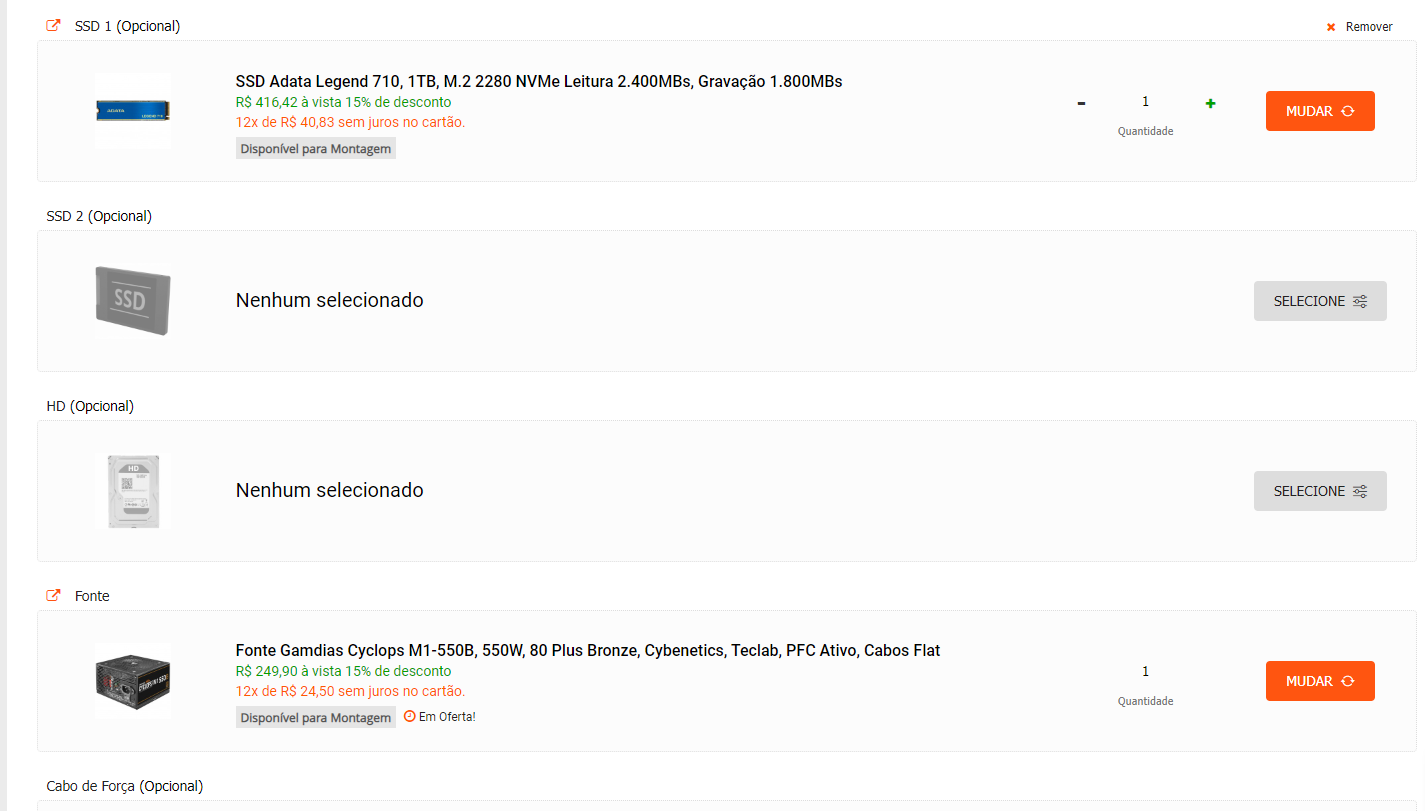
Task: Open SSD 1 external link icon
Action: pos(53,26)
